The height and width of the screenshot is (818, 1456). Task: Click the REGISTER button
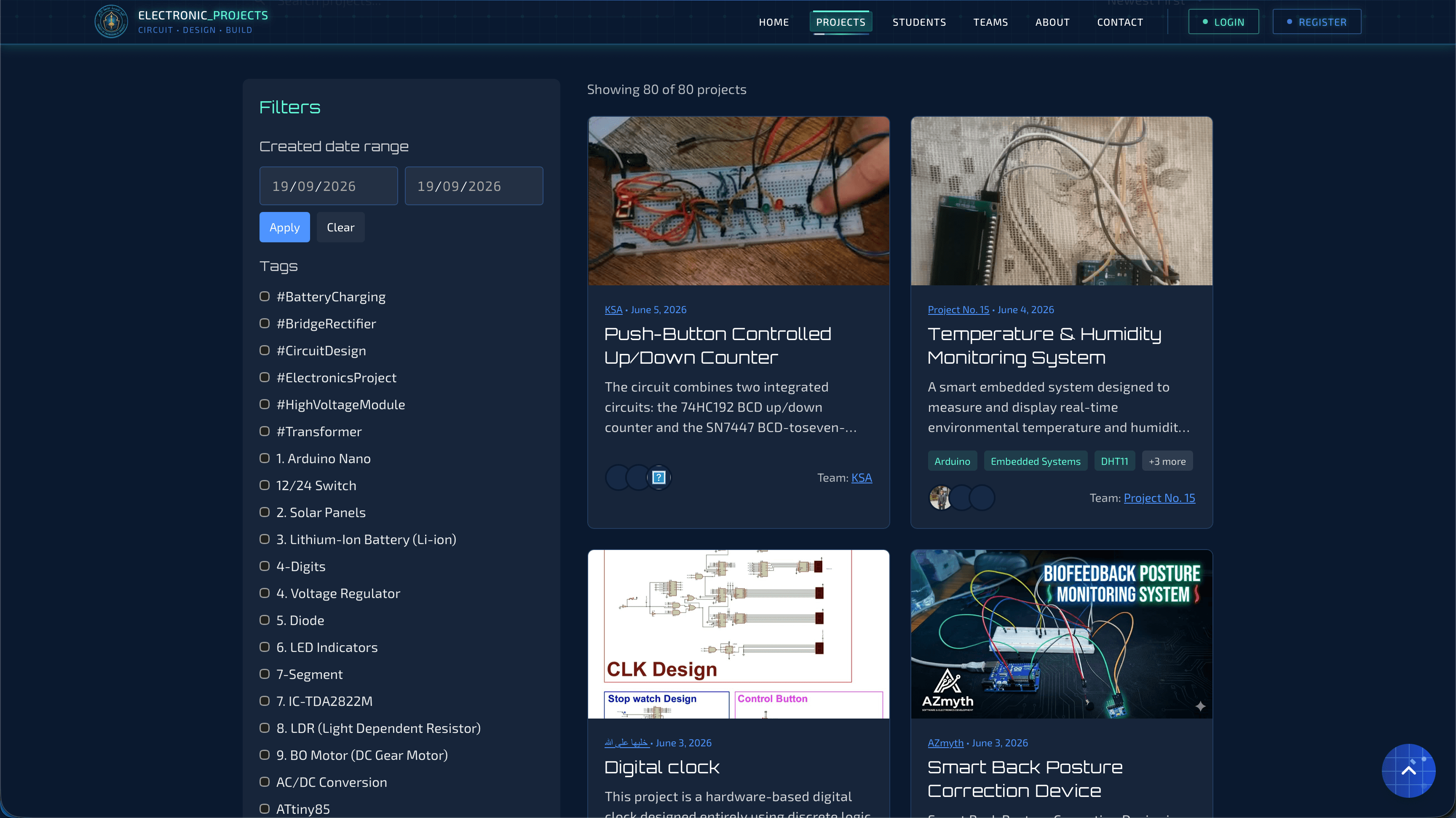point(1317,22)
